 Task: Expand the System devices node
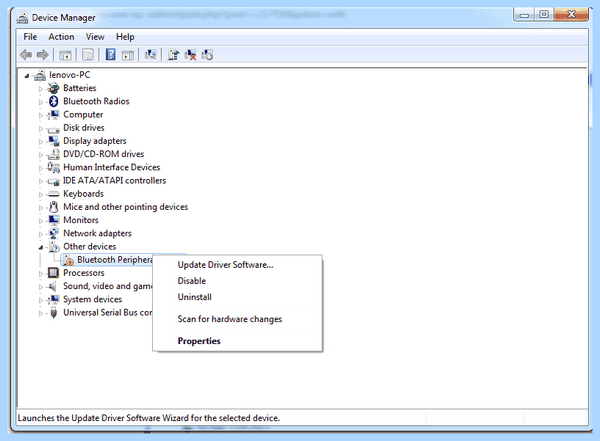[41, 300]
